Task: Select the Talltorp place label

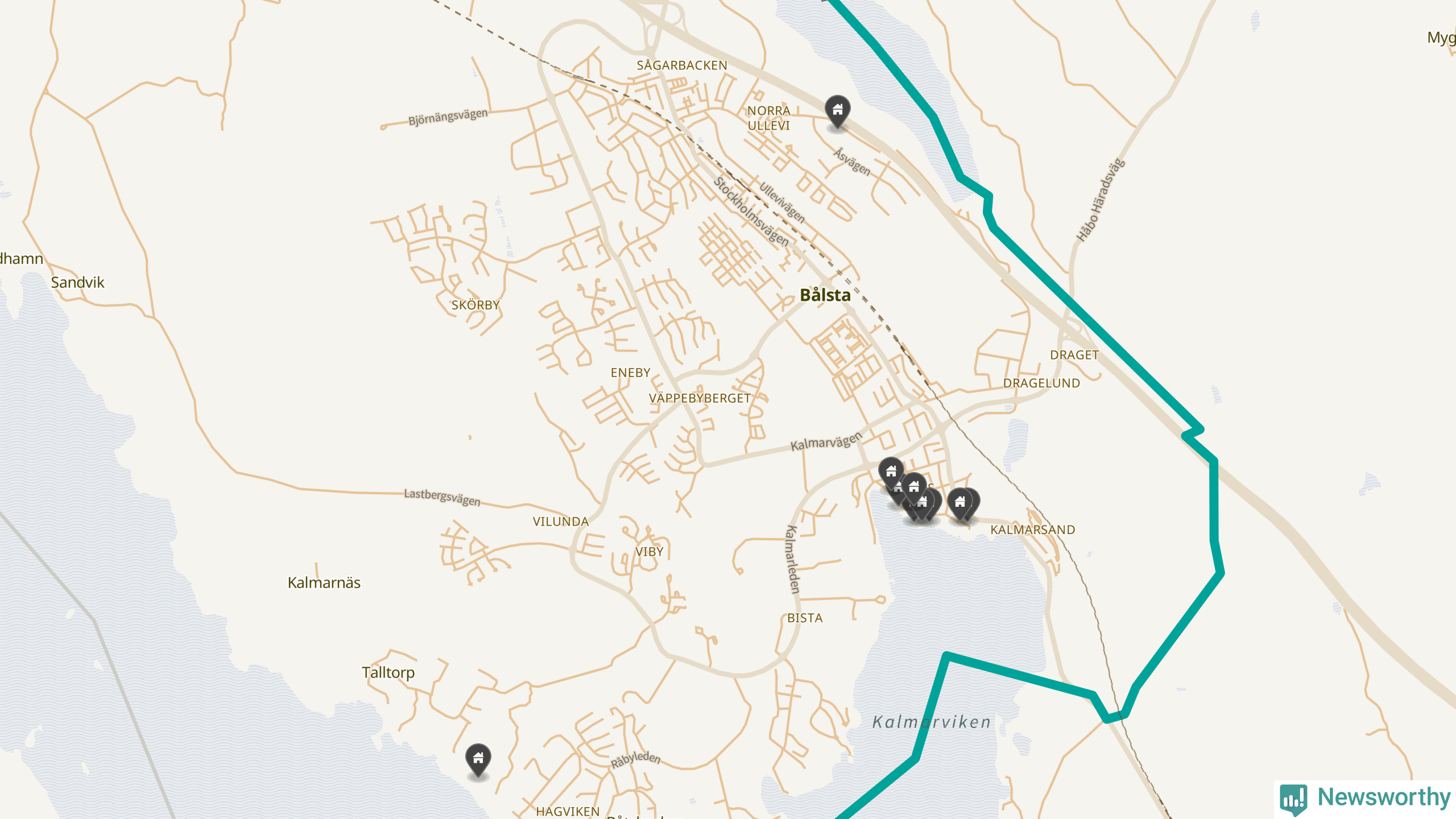Action: tap(388, 673)
